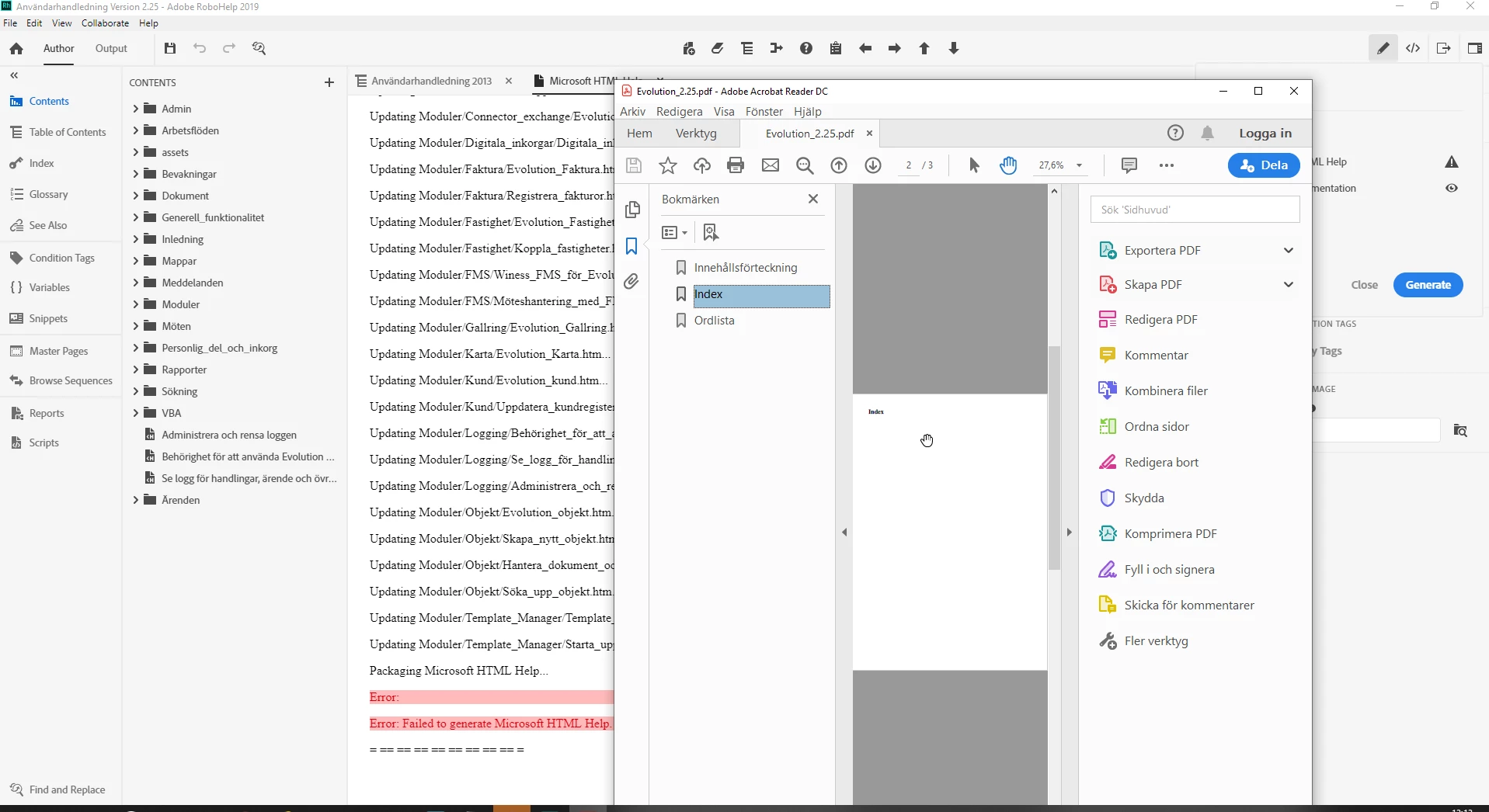
Task: Click the Dela share button
Action: (x=1264, y=165)
